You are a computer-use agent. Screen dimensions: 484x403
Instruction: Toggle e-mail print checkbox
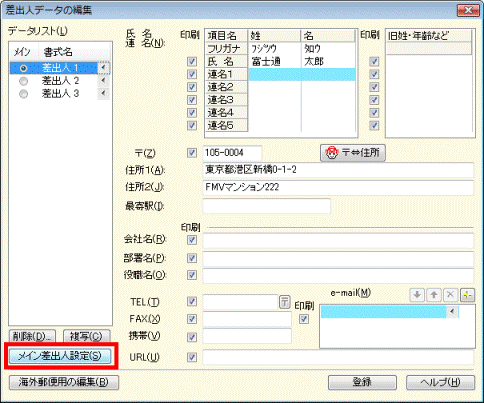tap(304, 319)
